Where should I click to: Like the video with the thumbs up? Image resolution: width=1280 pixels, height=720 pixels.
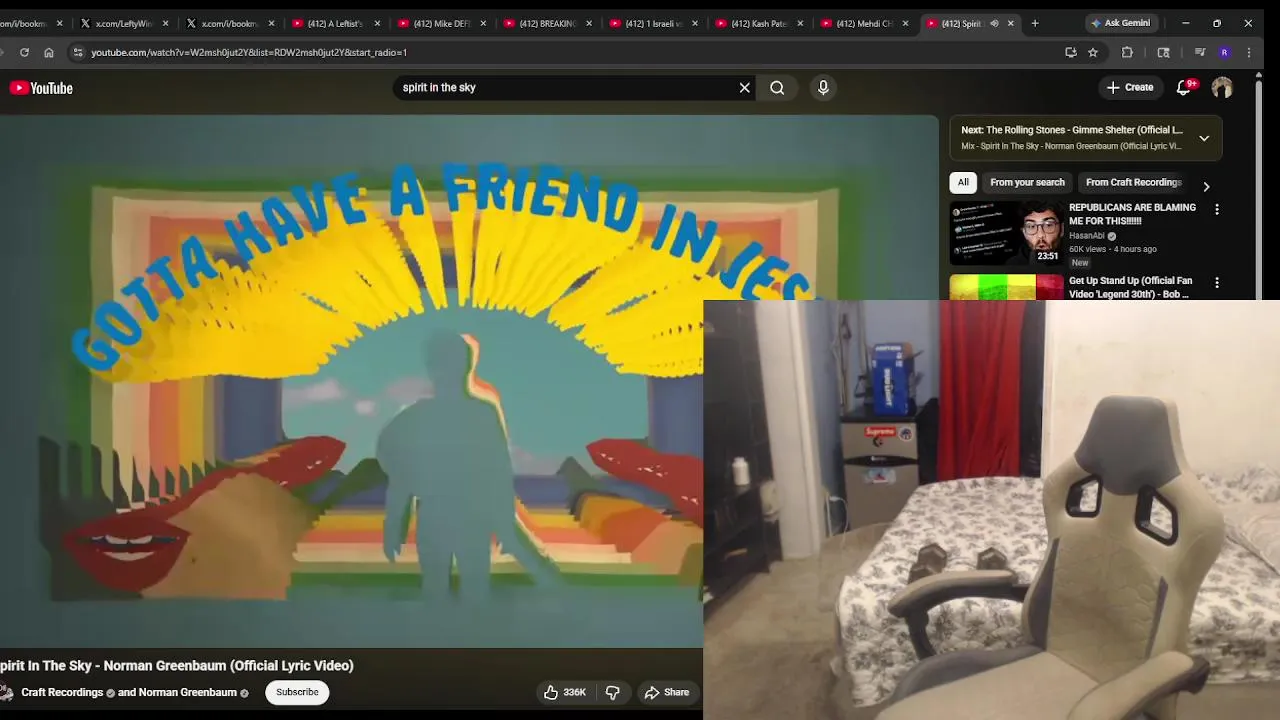[x=564, y=692]
